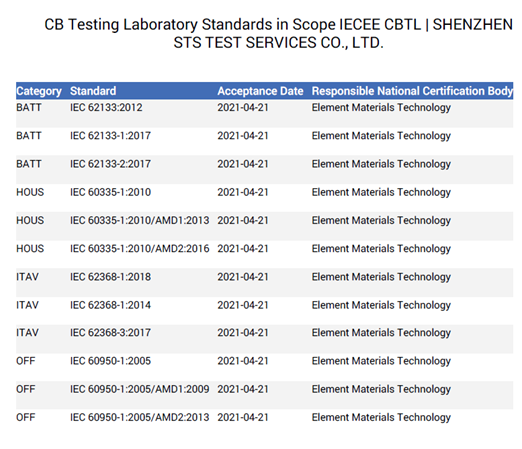Screen dimensions: 522x449
Task: Select the IEC 60335-1:2010 standard cell
Action: click(110, 192)
